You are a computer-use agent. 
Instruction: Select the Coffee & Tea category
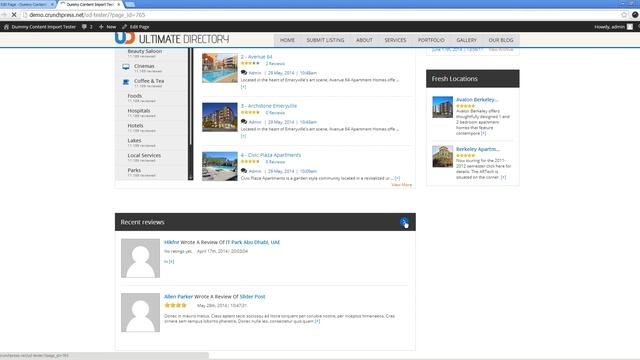pos(149,81)
